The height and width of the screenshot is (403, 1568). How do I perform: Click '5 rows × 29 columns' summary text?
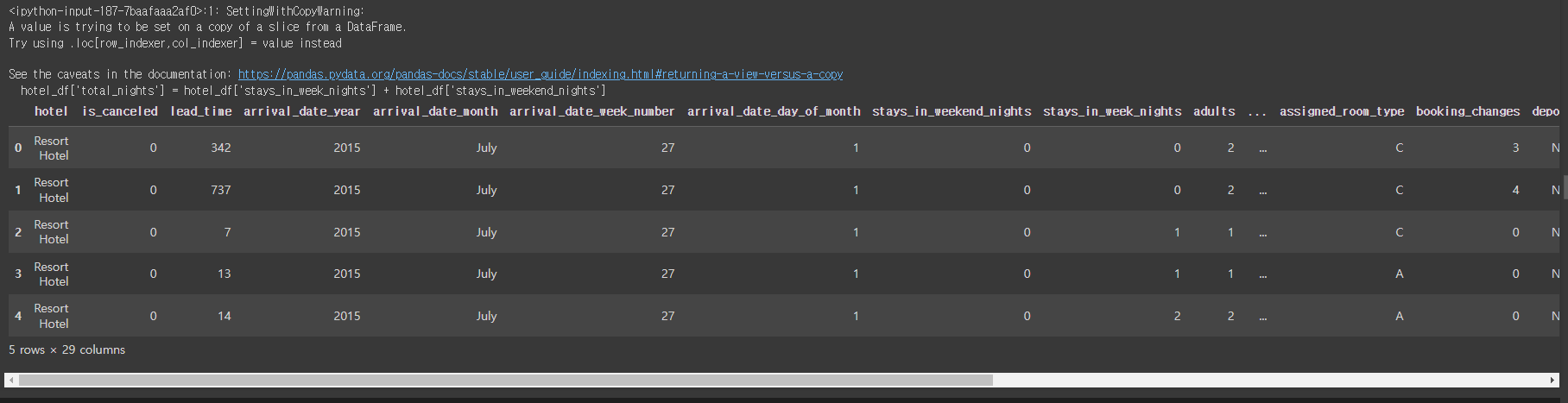tap(67, 349)
